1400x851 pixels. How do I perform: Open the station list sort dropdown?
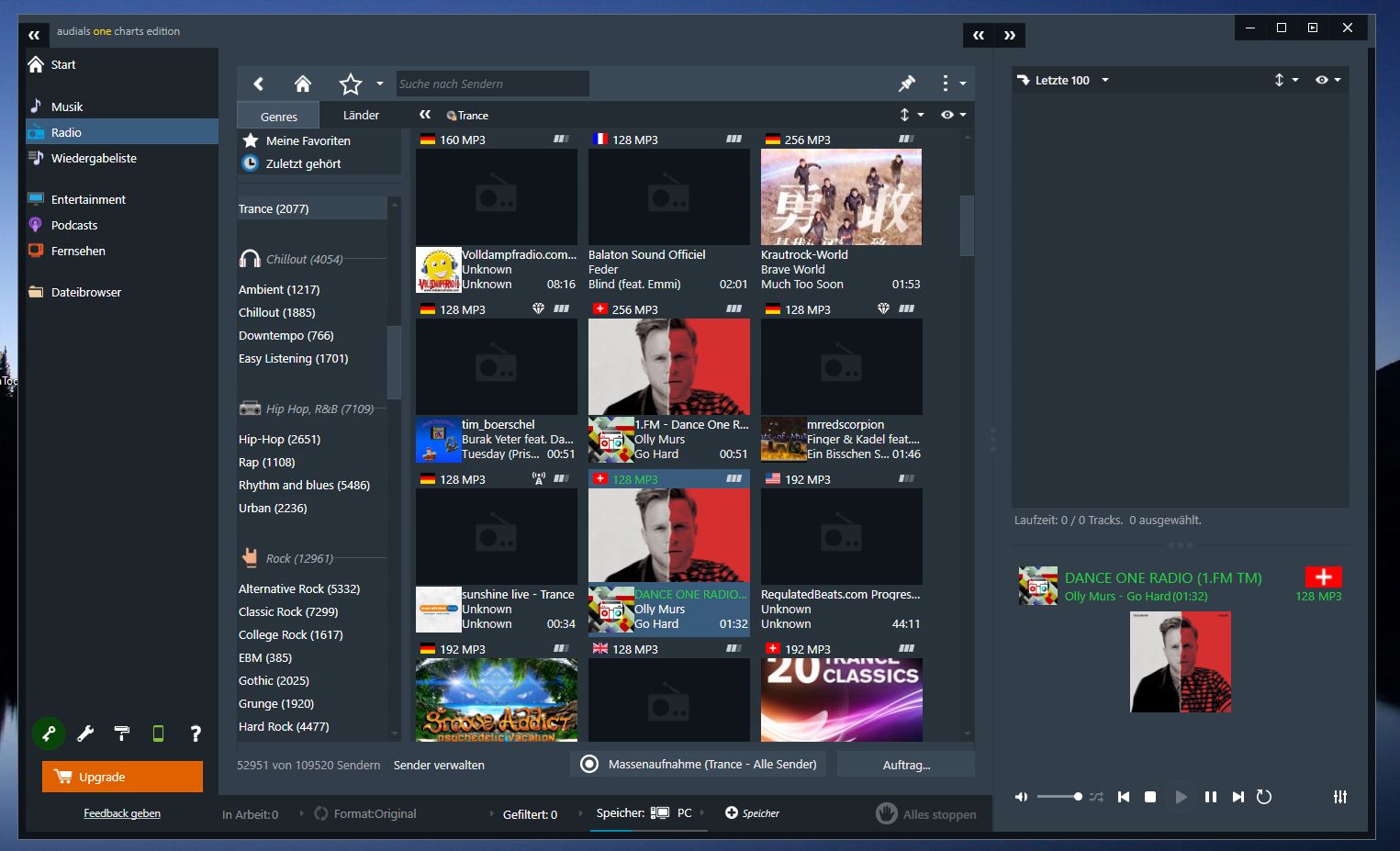click(912, 115)
